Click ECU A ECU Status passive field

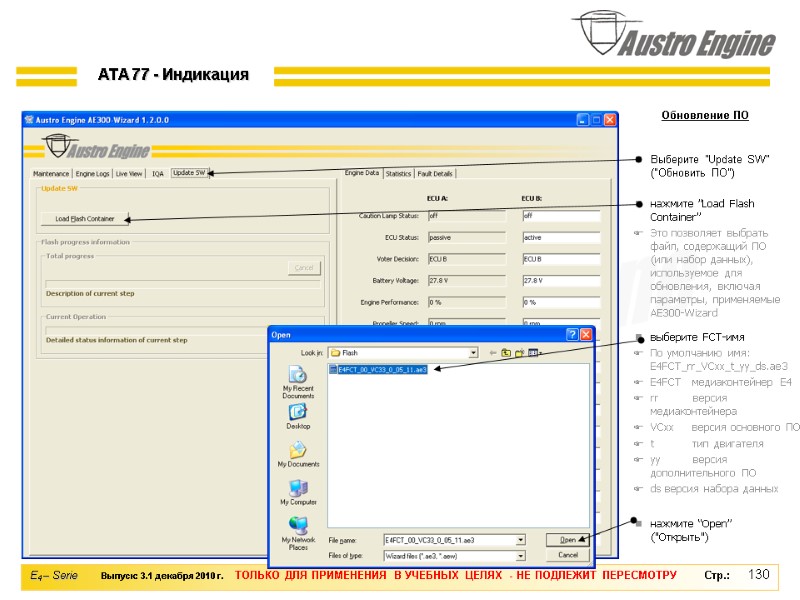467,238
